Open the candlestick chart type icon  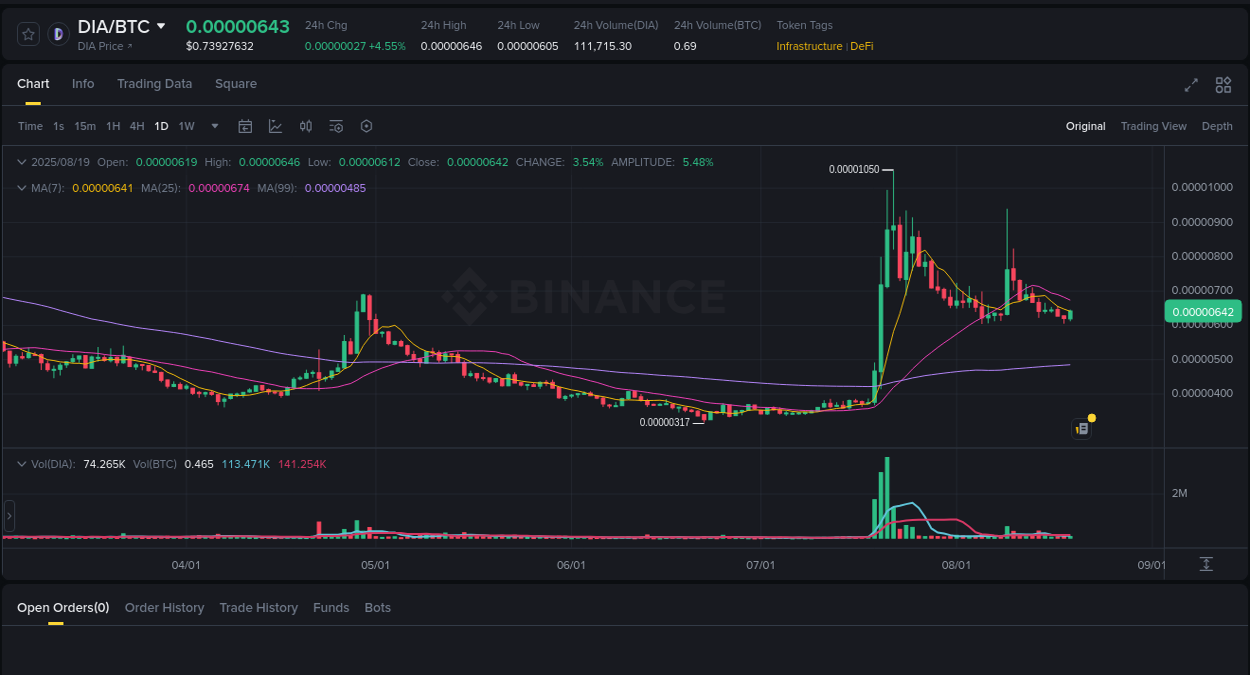pos(306,126)
